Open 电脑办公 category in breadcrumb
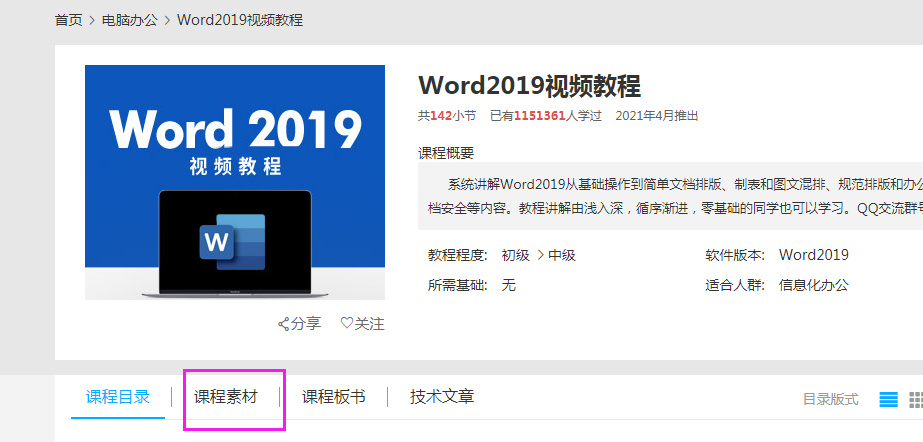 click(x=130, y=20)
